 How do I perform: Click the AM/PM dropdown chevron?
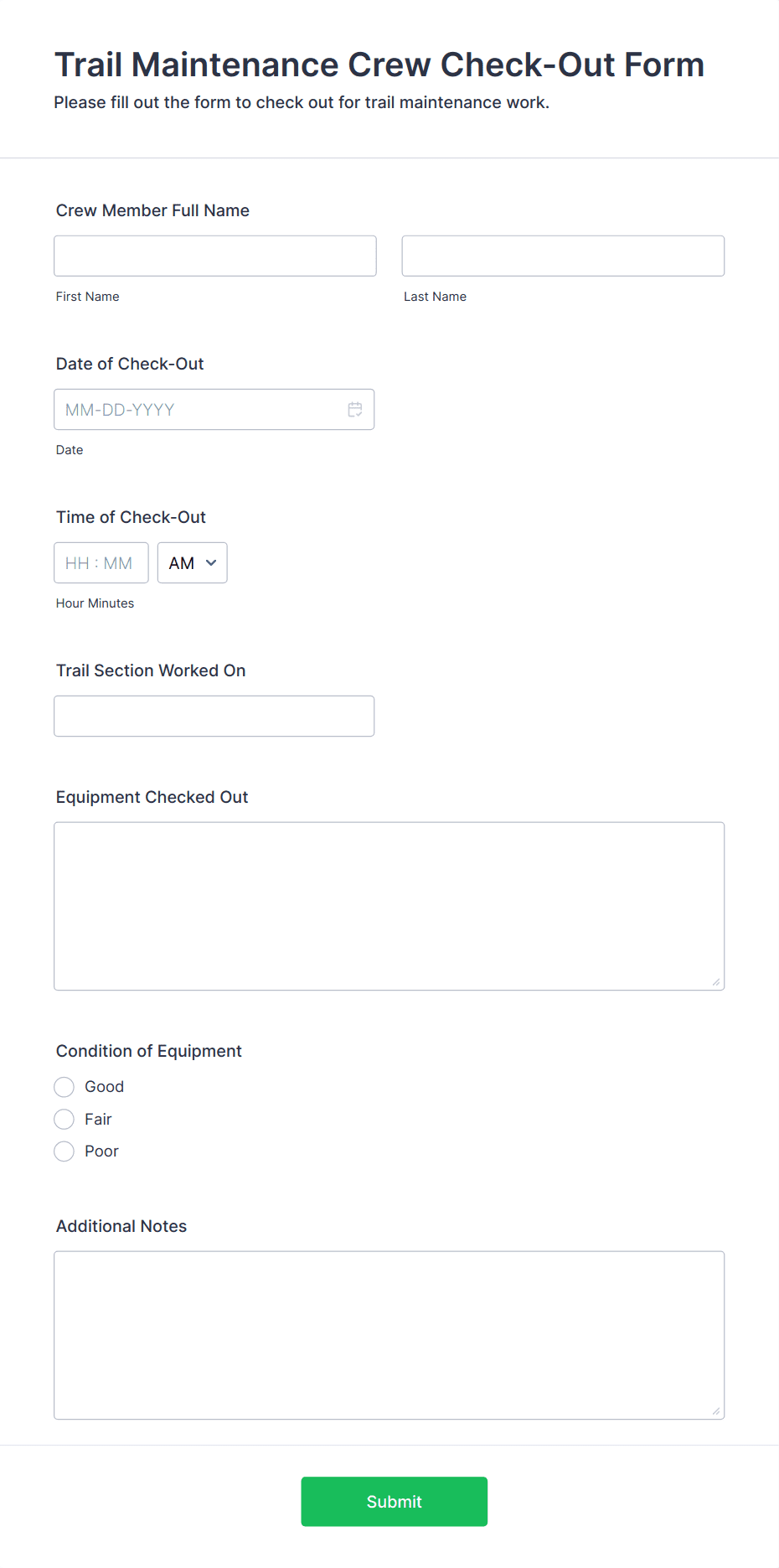point(211,563)
